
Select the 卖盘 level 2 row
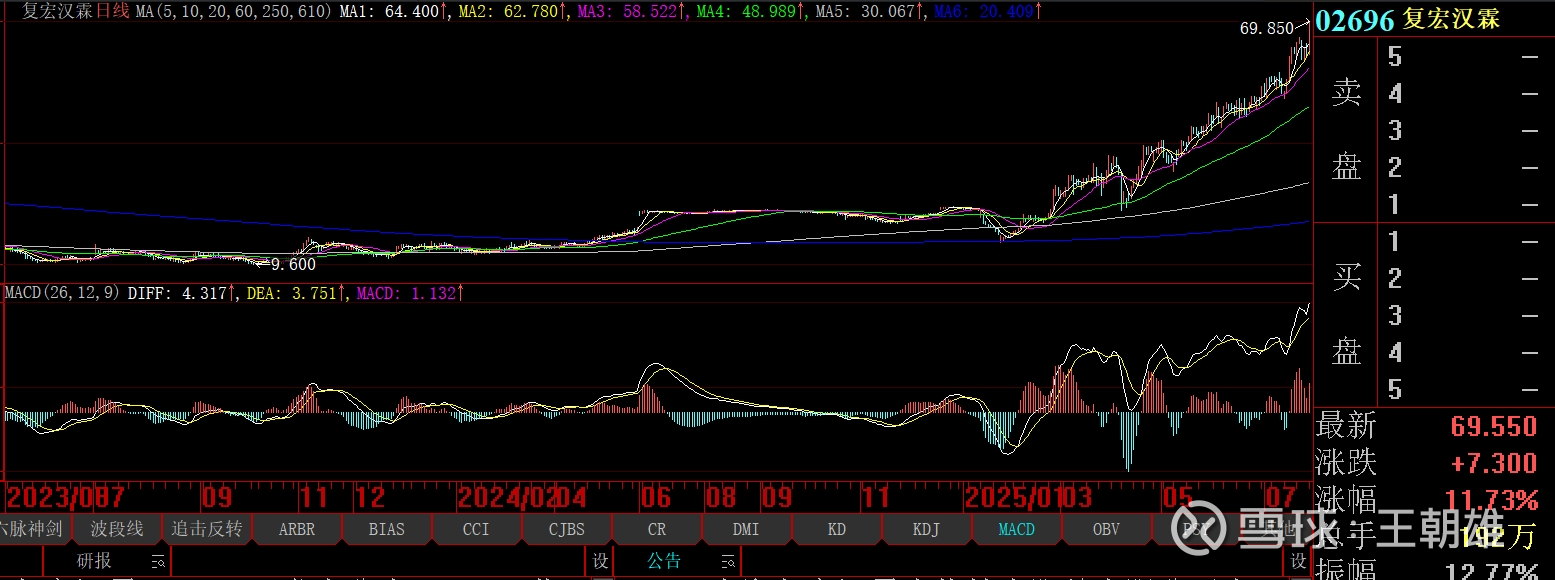pos(1466,168)
